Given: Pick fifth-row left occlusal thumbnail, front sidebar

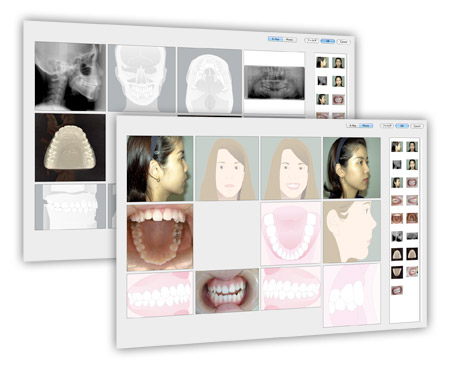Looking at the screenshot, I should (x=397, y=218).
